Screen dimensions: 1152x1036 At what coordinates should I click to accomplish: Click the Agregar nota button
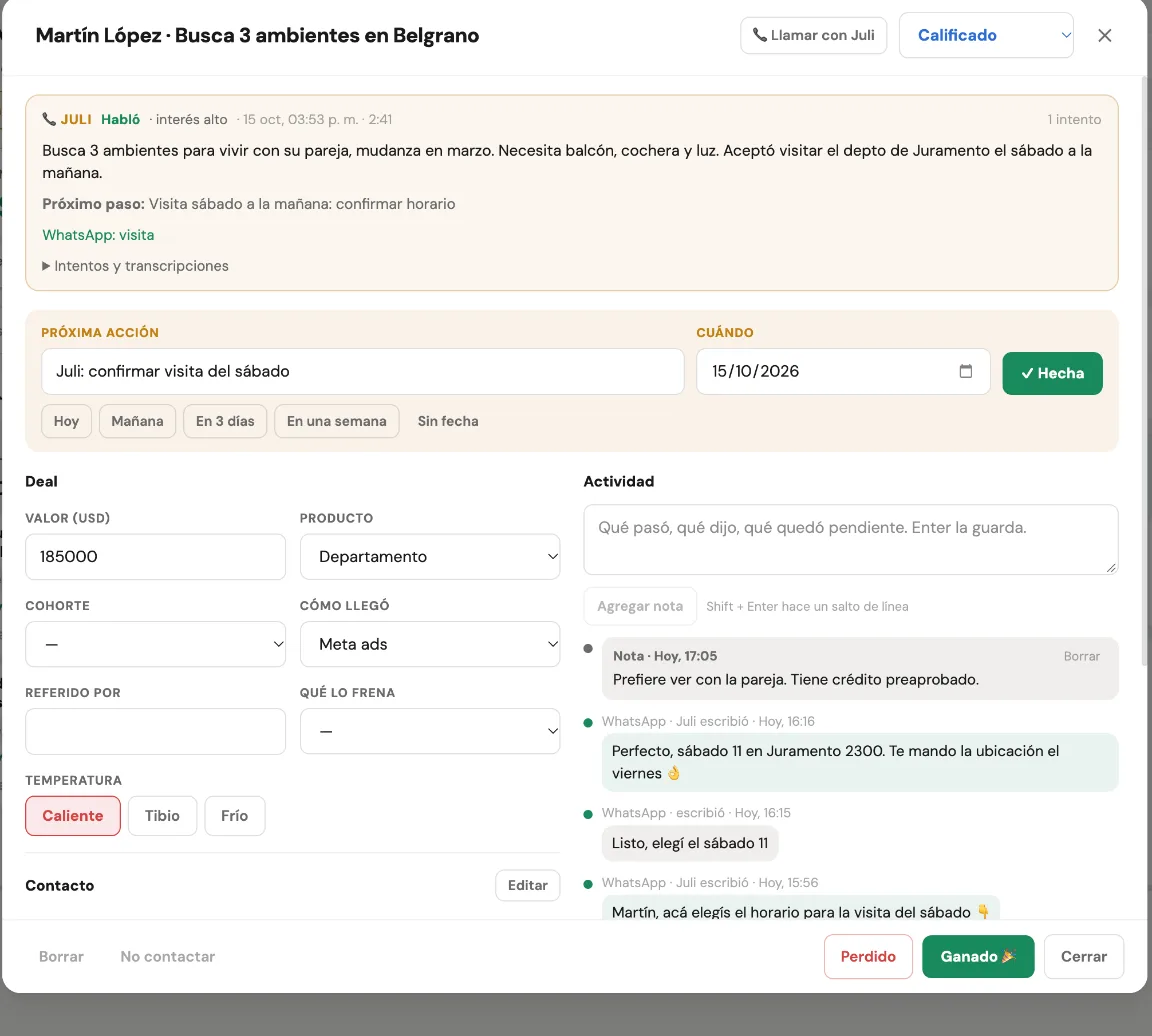click(640, 606)
